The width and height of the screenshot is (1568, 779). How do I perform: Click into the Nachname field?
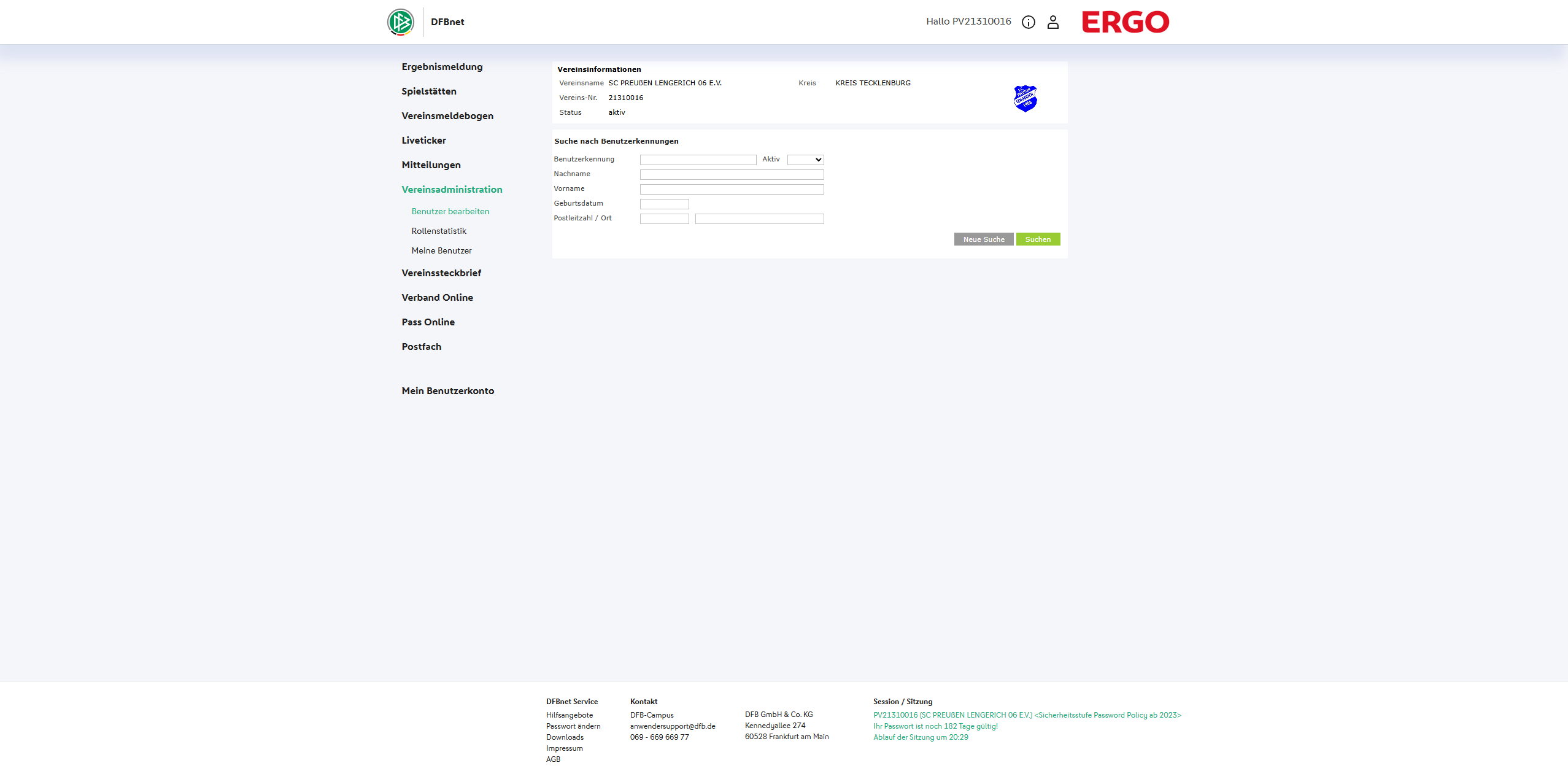point(731,174)
